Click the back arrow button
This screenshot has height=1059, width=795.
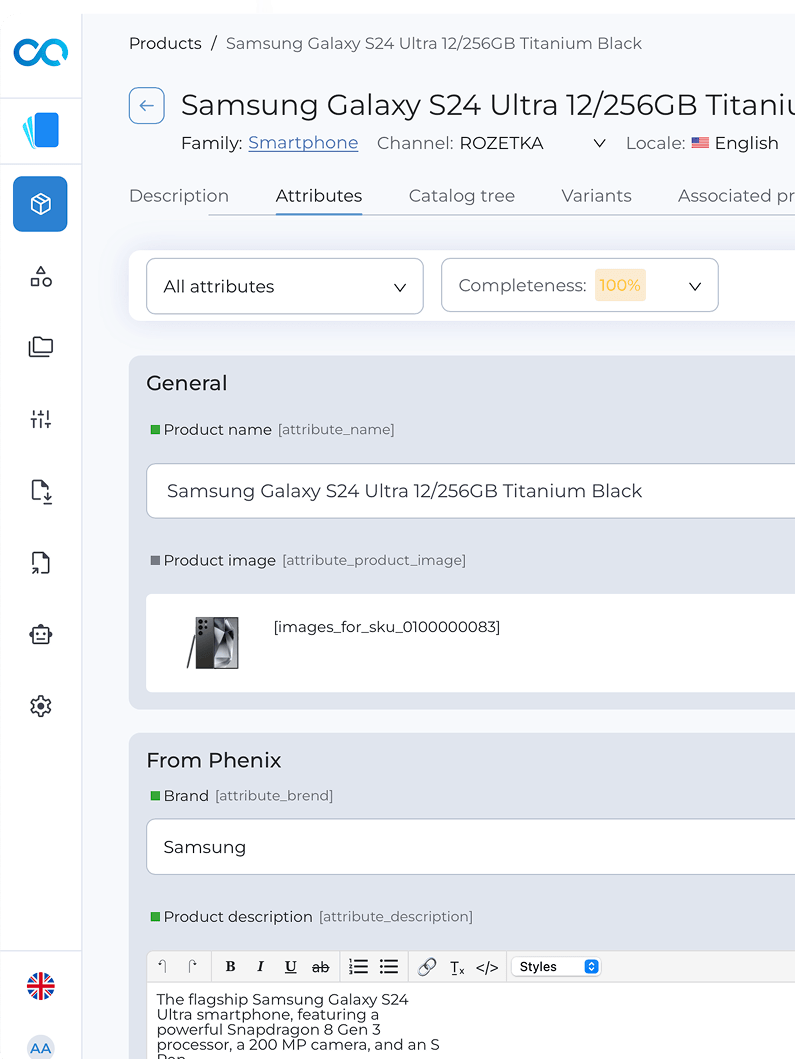147,105
